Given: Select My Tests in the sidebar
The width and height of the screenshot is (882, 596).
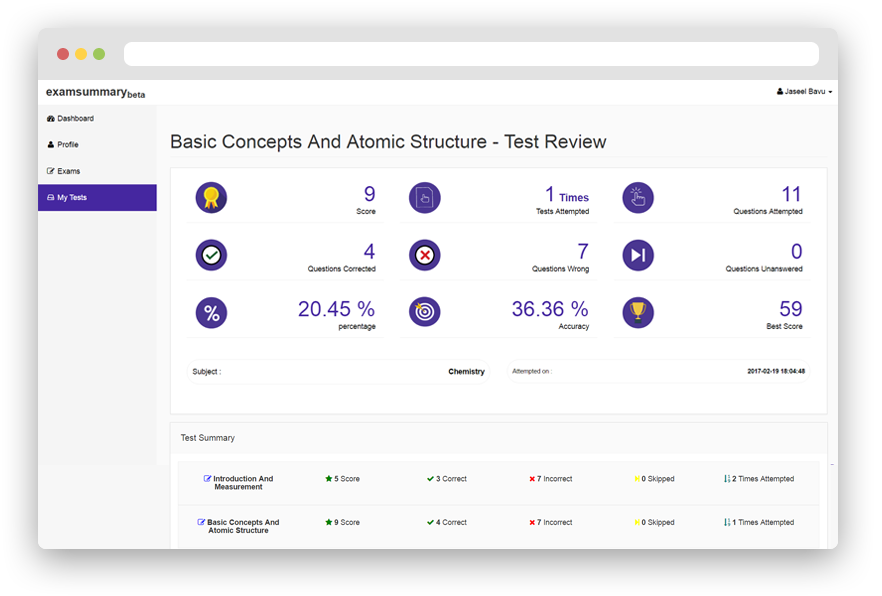Looking at the screenshot, I should click(x=97, y=197).
